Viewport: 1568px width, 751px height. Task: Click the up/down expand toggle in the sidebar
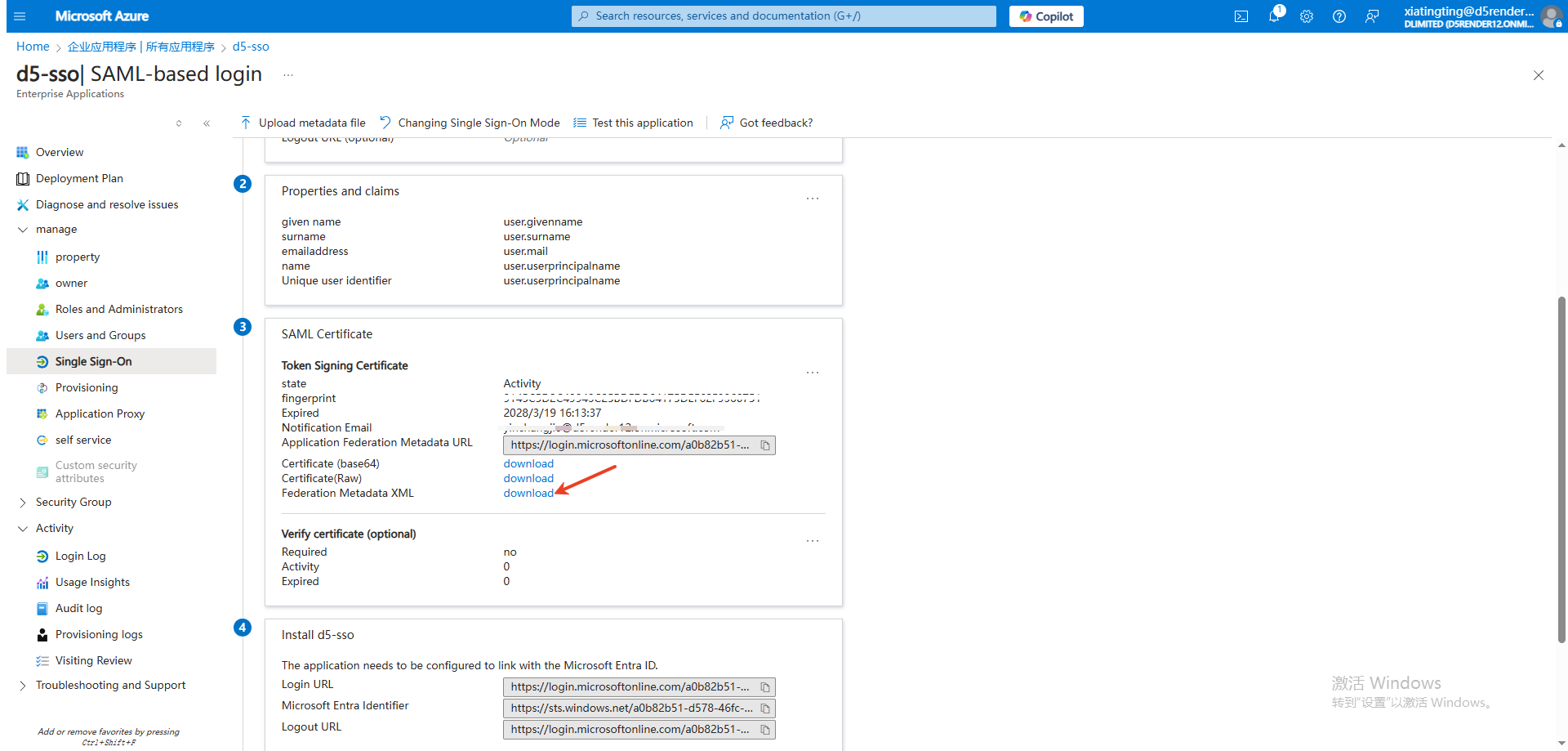(x=179, y=123)
